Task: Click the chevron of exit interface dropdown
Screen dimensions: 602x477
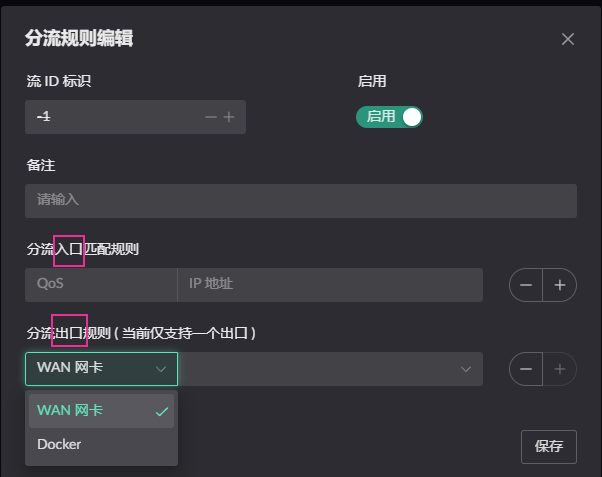Action: tap(466, 369)
